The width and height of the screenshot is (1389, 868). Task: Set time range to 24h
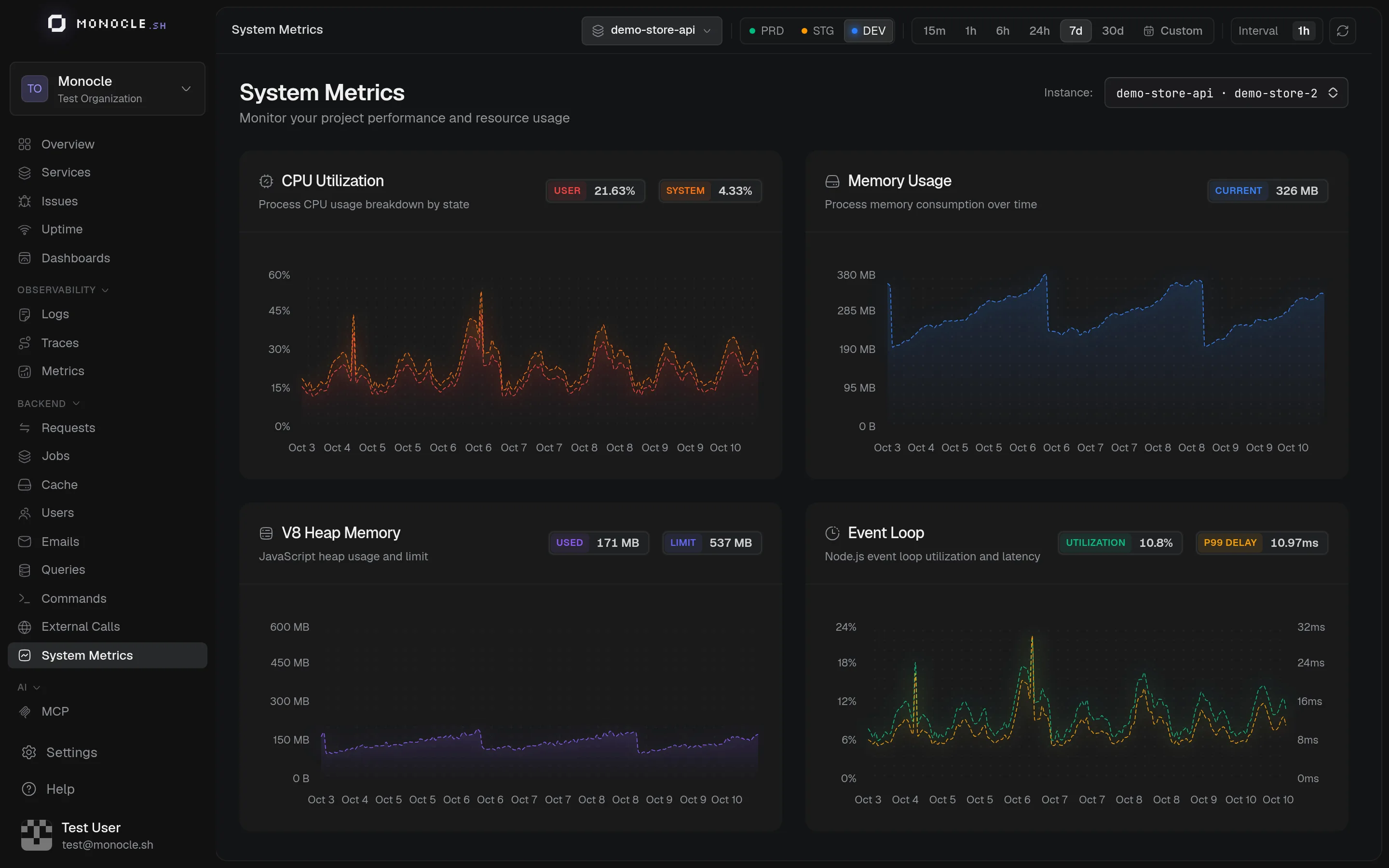1039,31
